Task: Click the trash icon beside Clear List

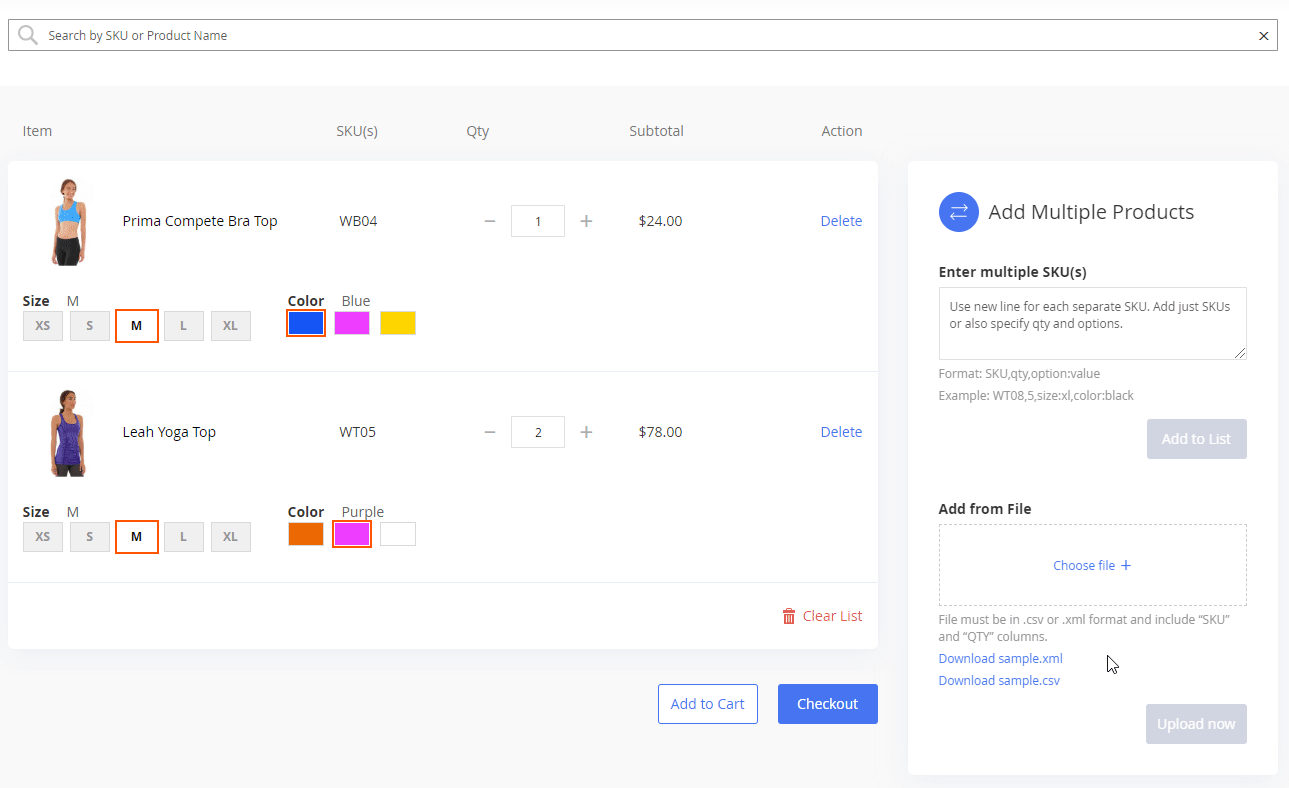Action: pyautogui.click(x=789, y=616)
